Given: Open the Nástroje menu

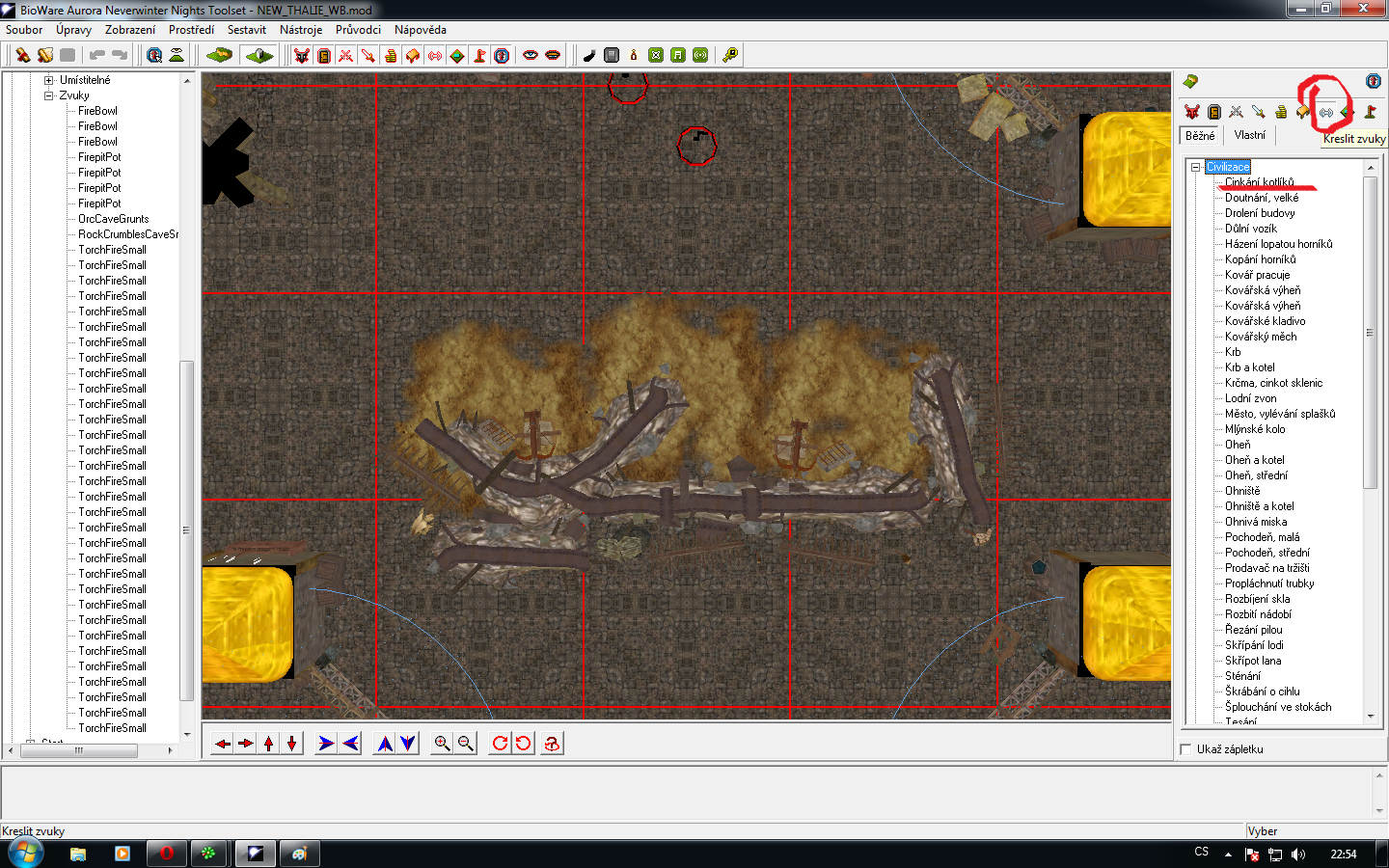Looking at the screenshot, I should click(x=300, y=30).
